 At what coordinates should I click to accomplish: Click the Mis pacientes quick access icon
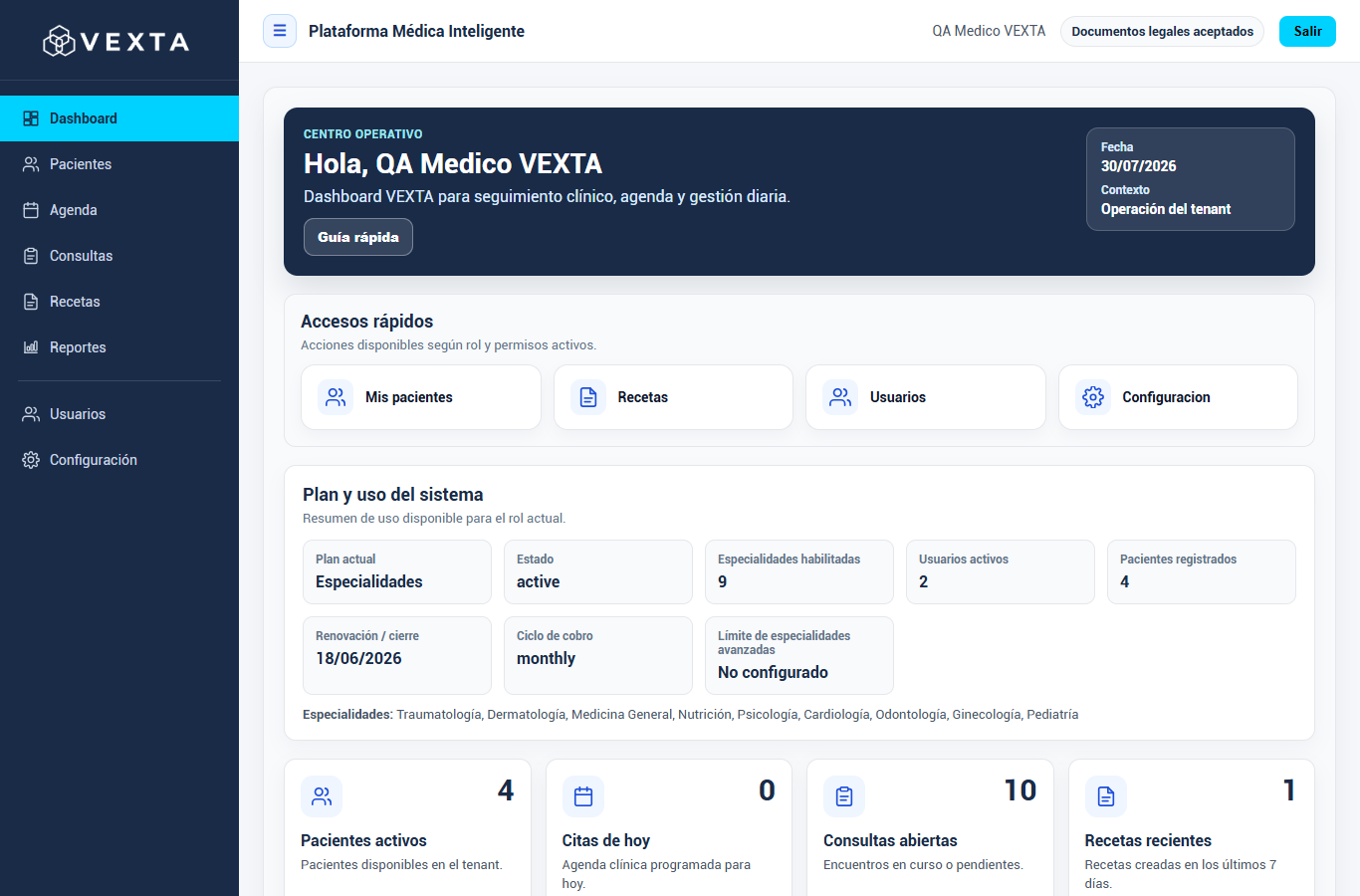pyautogui.click(x=336, y=397)
